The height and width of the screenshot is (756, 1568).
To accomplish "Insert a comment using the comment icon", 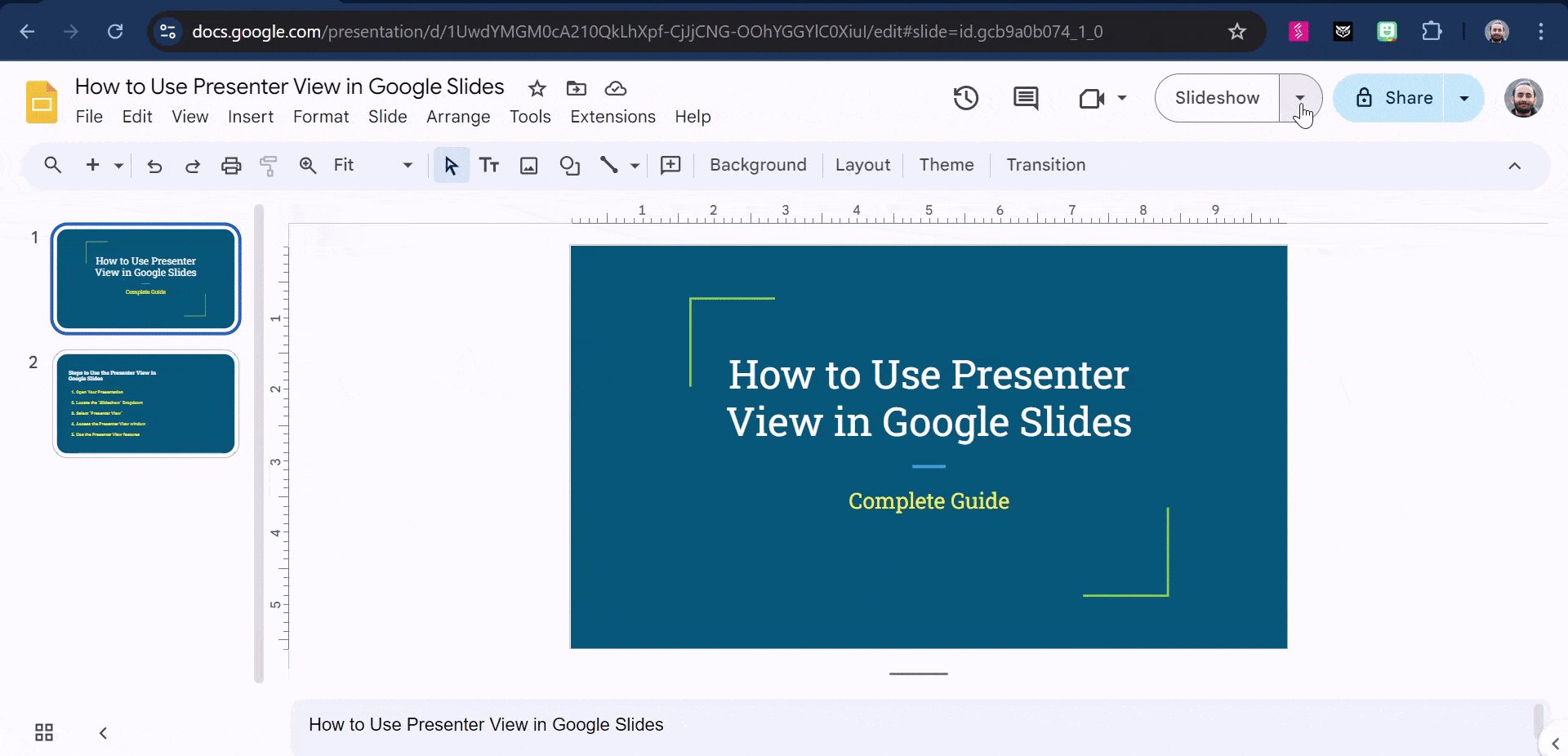I will click(1026, 98).
